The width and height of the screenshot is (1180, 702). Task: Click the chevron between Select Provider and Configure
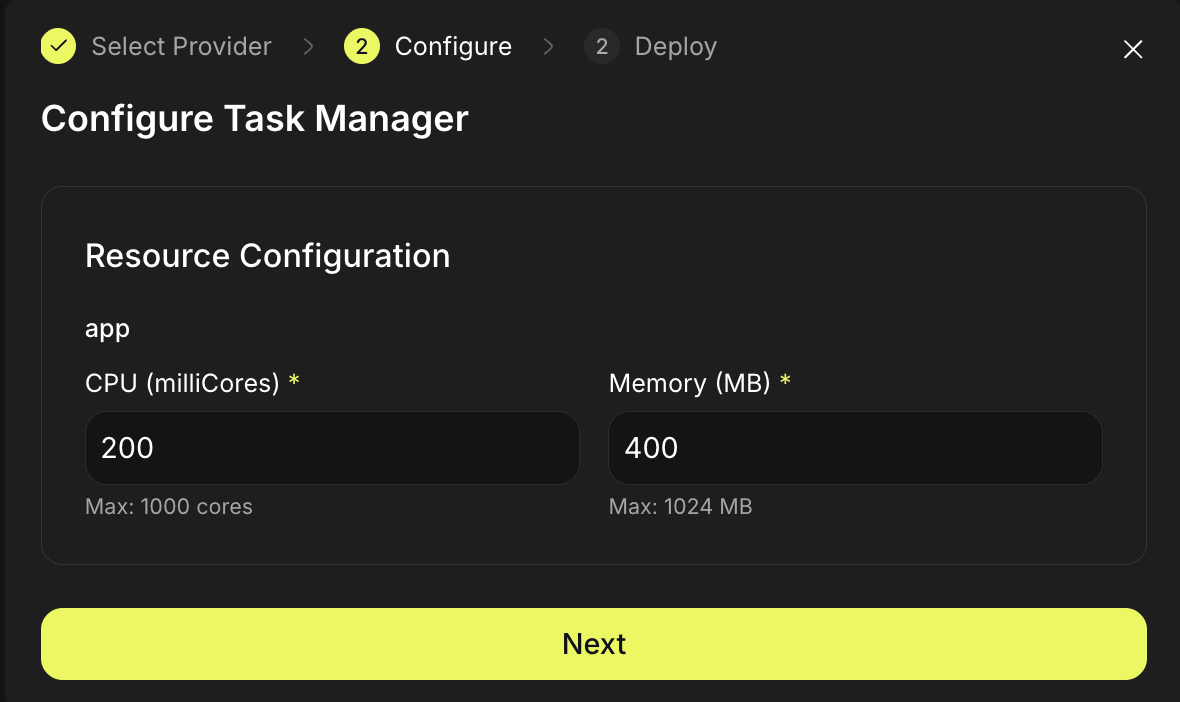click(x=307, y=46)
